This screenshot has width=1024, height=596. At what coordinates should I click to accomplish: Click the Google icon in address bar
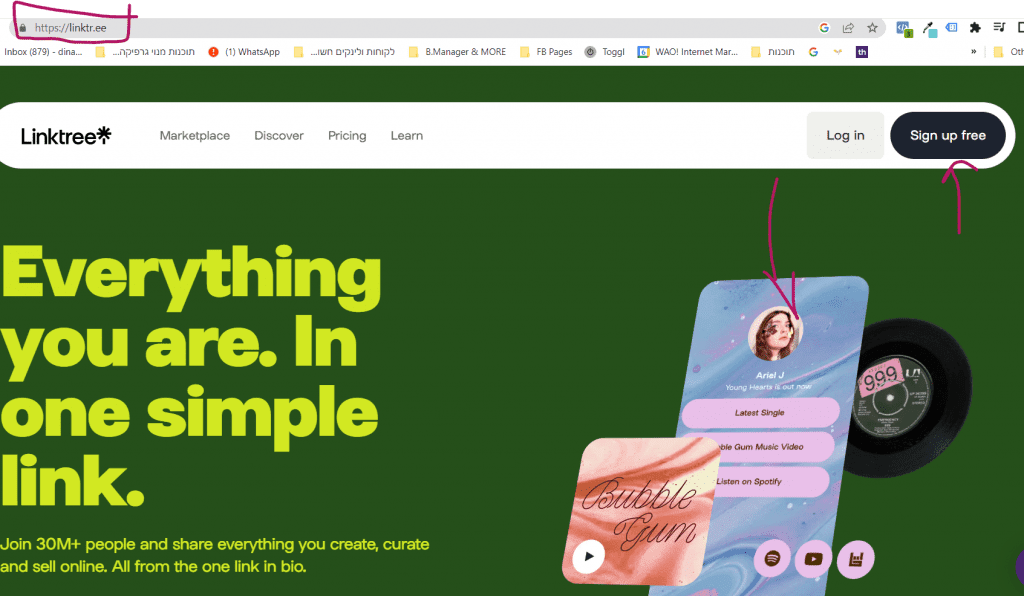pos(824,27)
